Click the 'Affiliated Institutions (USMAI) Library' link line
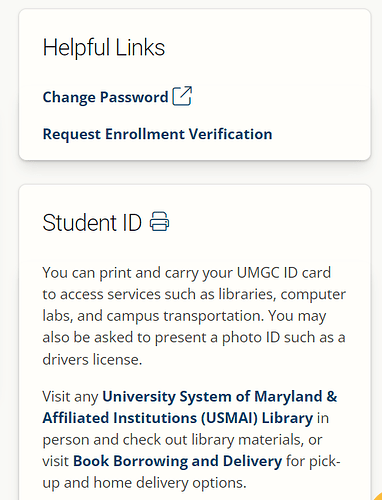The image size is (382, 500). pos(178,418)
